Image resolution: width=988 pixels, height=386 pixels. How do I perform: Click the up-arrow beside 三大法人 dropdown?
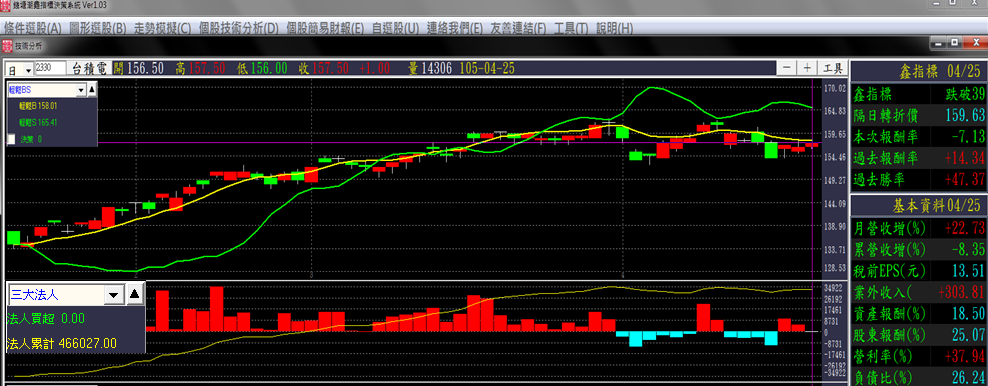pos(134,294)
